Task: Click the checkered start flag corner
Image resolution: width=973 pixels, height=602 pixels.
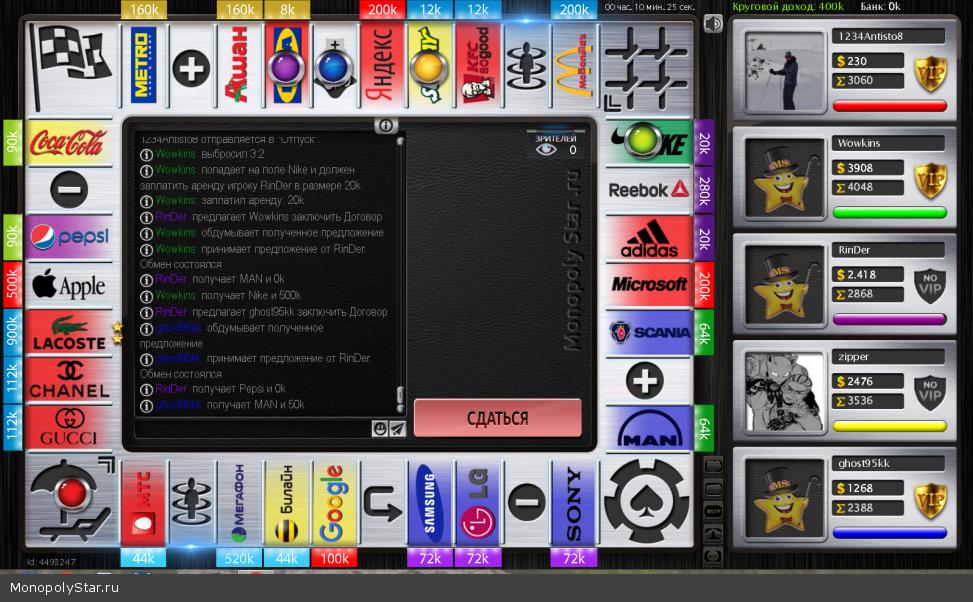Action: coord(70,67)
